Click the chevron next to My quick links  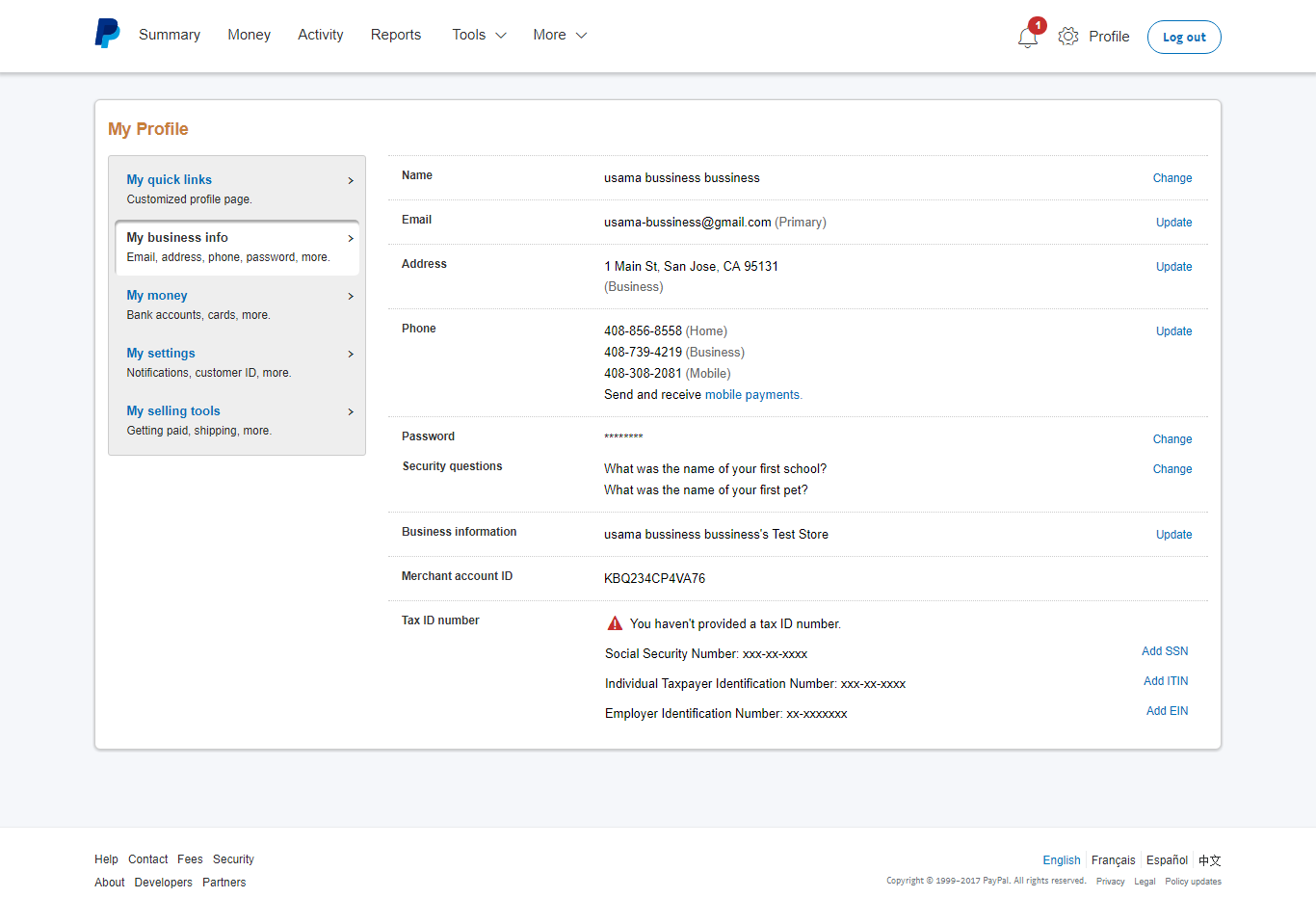pos(351,180)
